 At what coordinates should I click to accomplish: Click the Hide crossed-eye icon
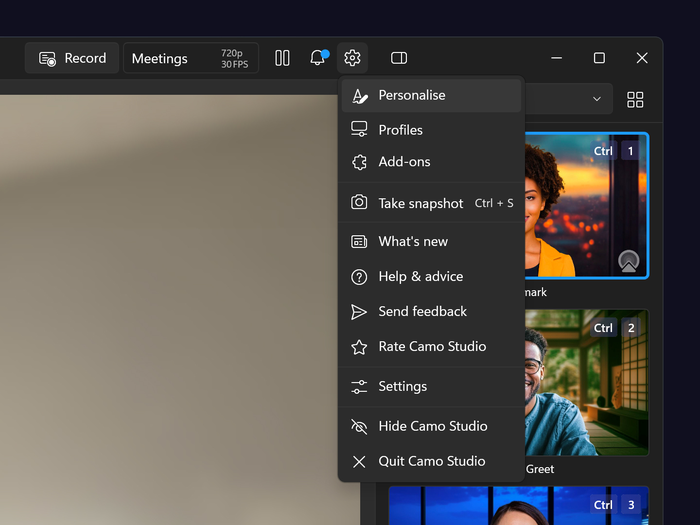359,426
